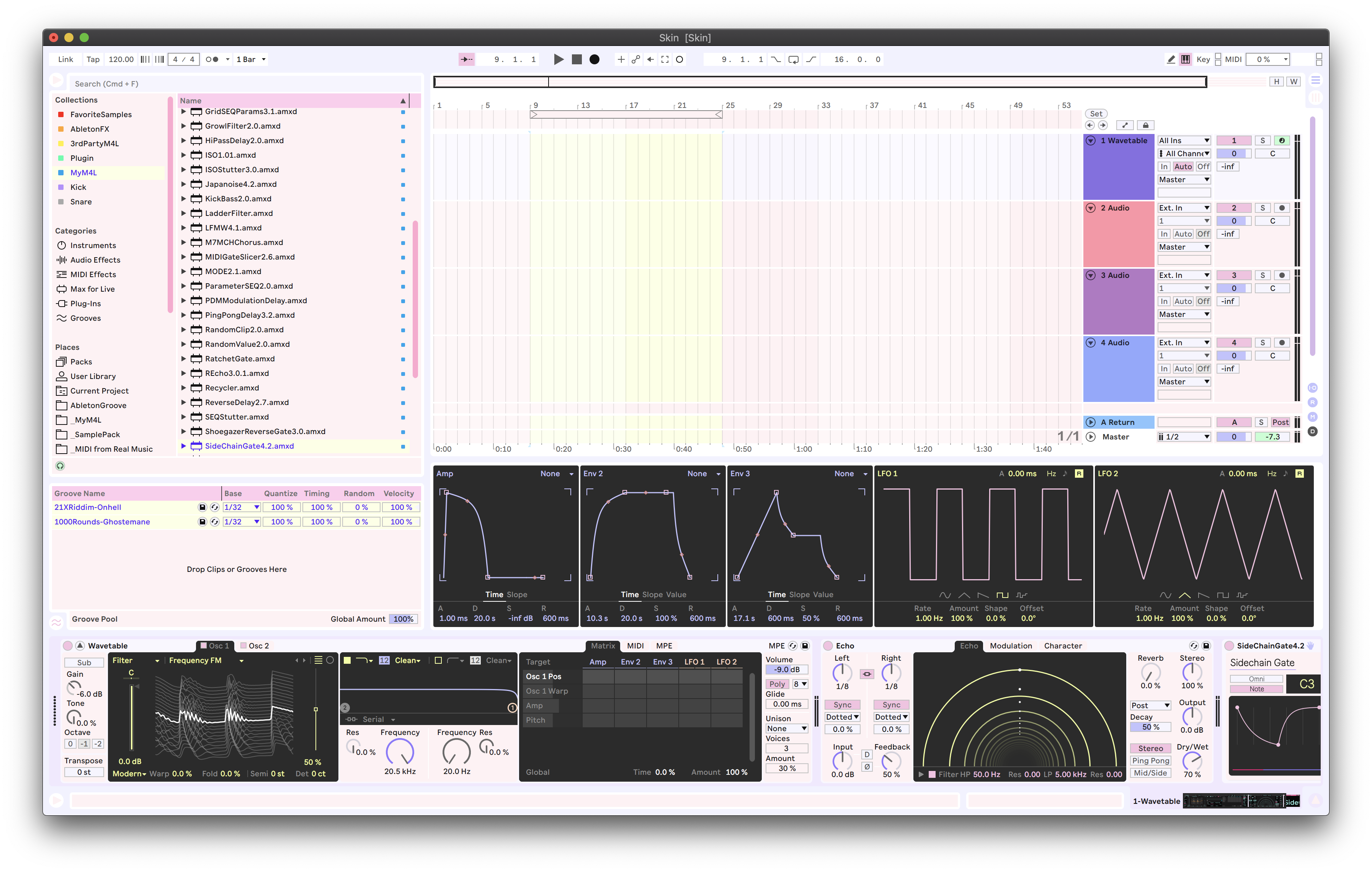Click the Play button in transport

pos(559,59)
